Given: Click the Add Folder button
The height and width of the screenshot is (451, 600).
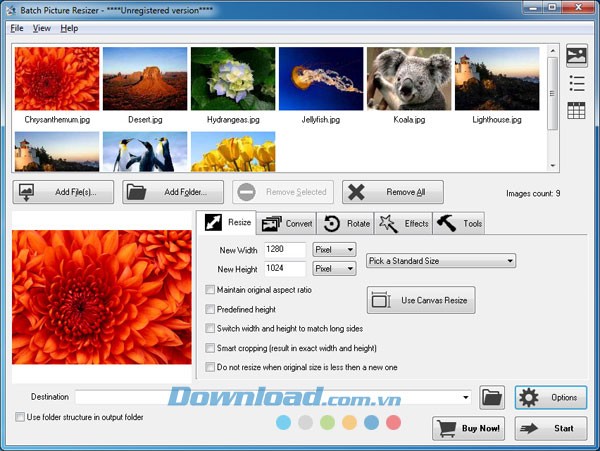Looking at the screenshot, I should (x=172, y=192).
